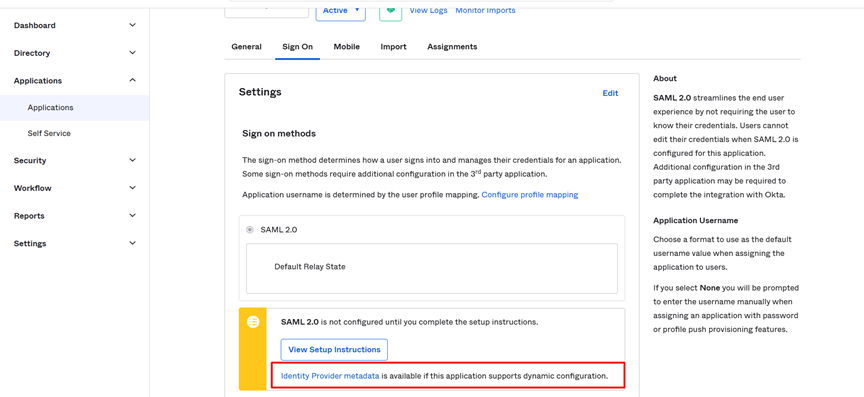Expand the Dashboard menu chevron
864x397 pixels.
click(x=132, y=25)
